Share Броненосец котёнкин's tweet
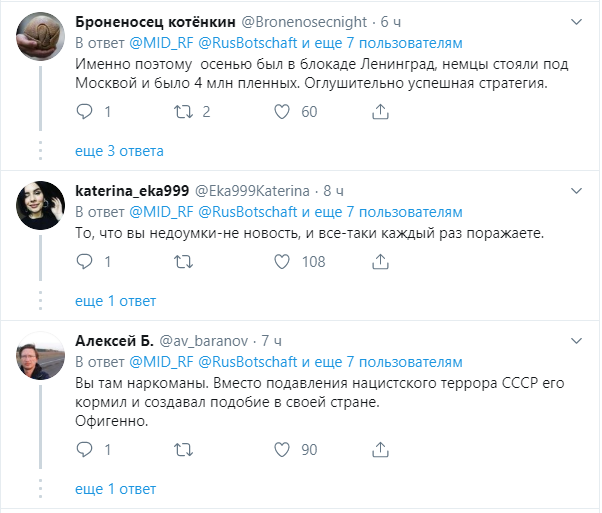The width and height of the screenshot is (602, 513). (382, 112)
